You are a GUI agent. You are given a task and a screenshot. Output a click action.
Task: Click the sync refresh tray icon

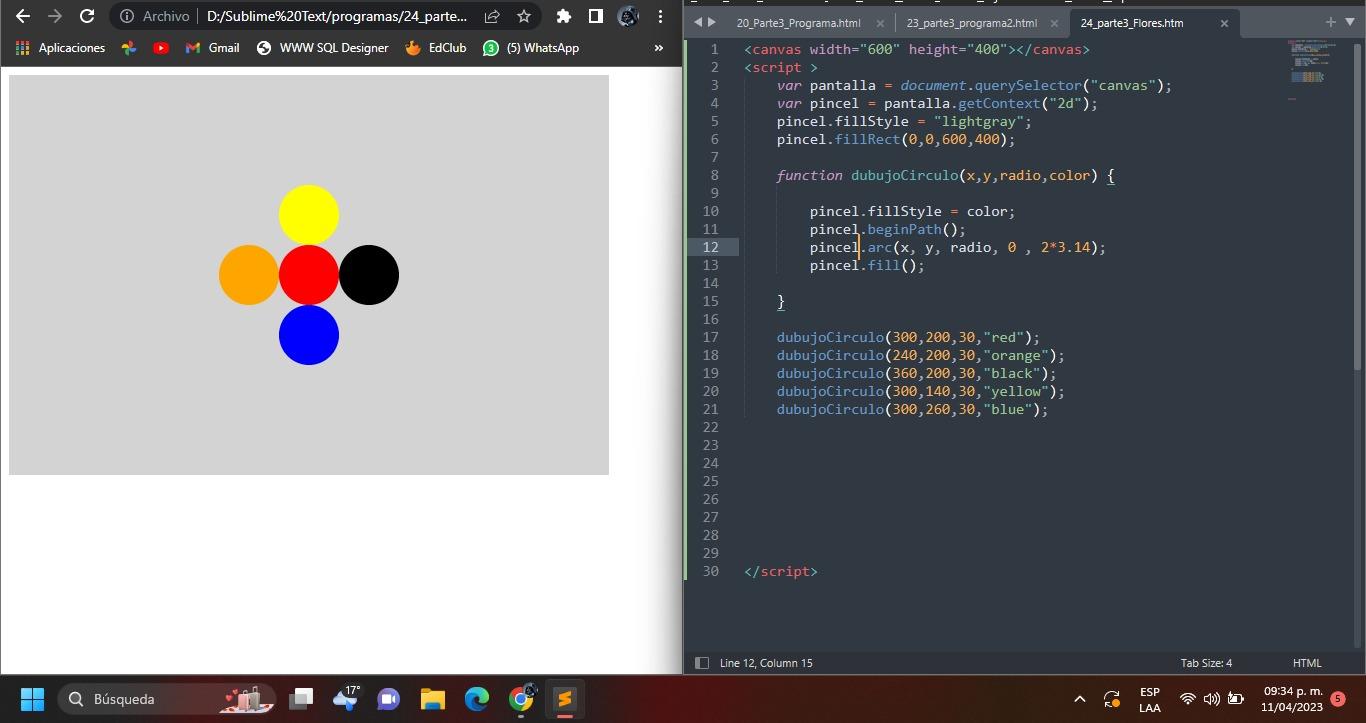tap(1112, 699)
